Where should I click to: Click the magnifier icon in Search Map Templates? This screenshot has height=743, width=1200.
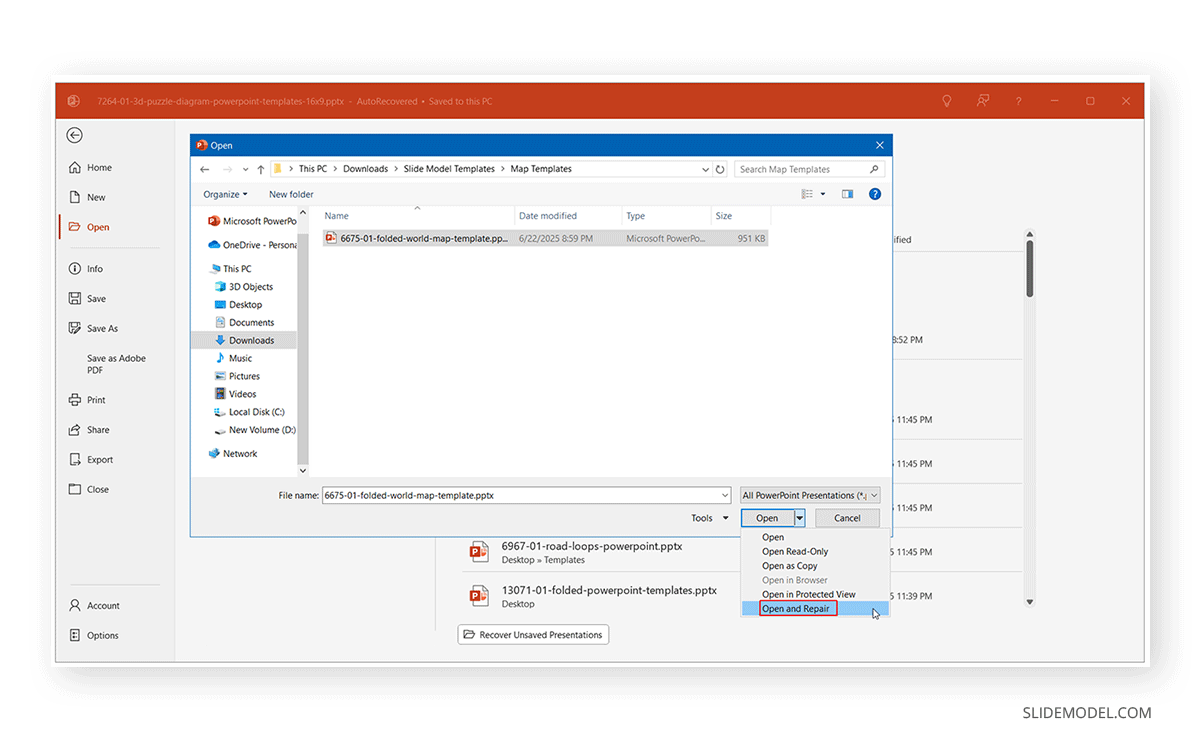click(x=874, y=168)
